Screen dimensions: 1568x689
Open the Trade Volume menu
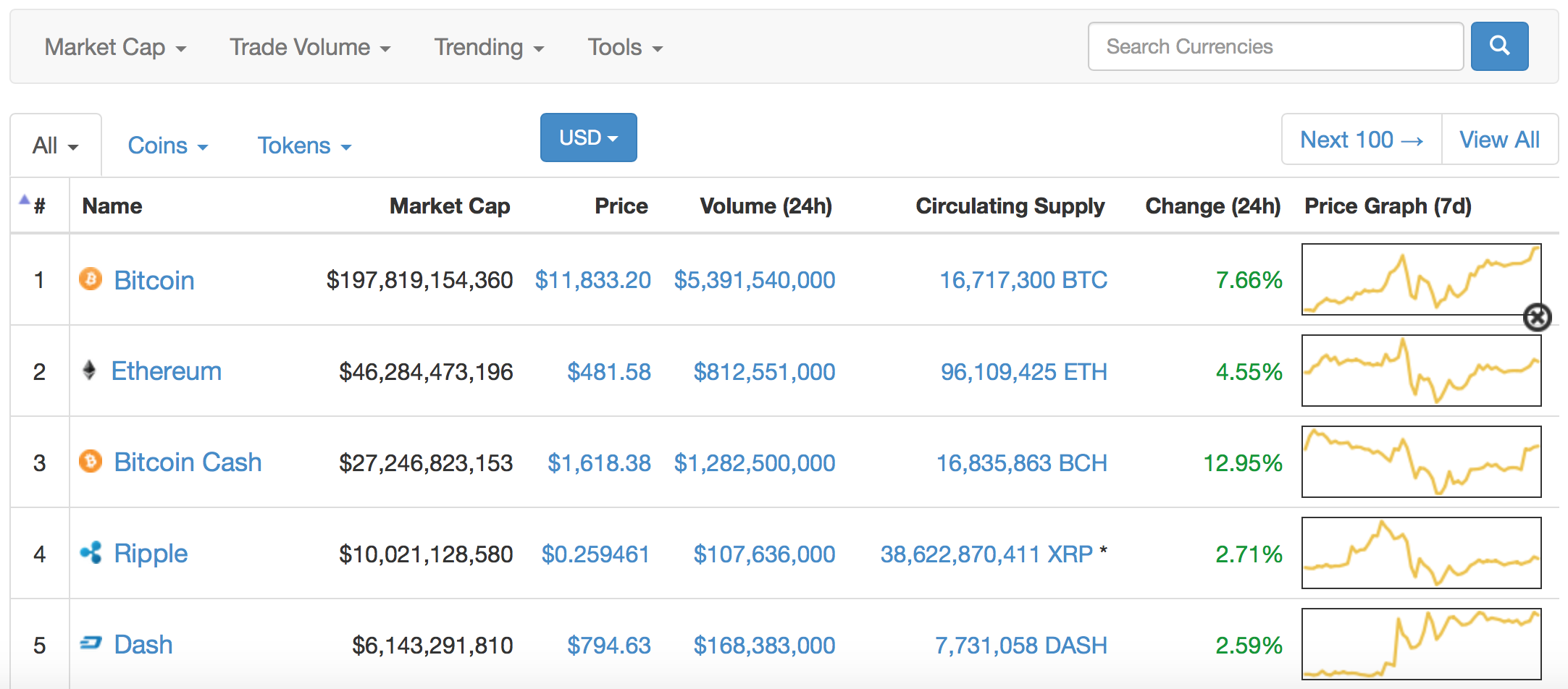310,47
